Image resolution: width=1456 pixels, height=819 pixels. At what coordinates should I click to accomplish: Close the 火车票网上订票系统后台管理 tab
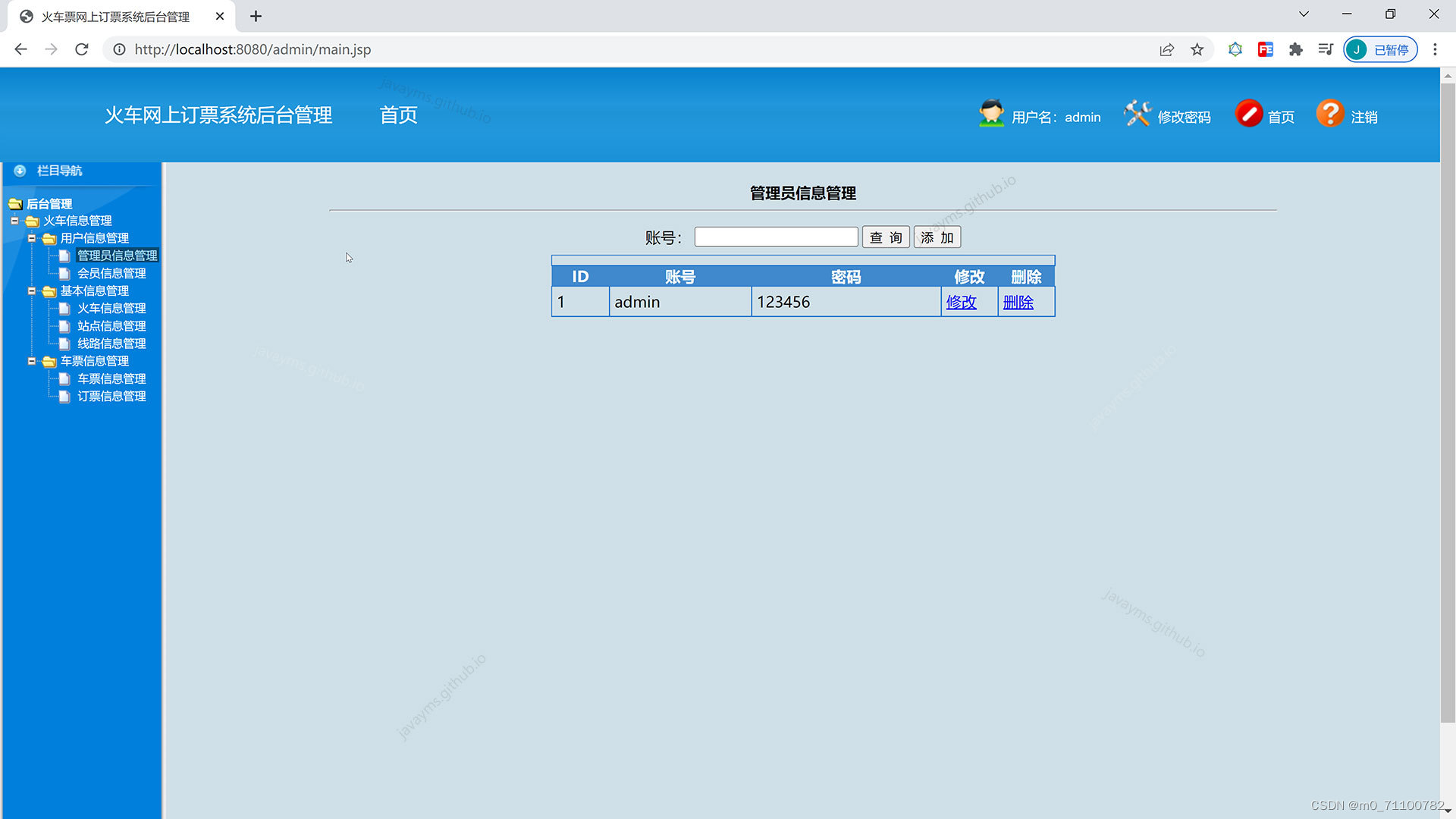[x=220, y=16]
